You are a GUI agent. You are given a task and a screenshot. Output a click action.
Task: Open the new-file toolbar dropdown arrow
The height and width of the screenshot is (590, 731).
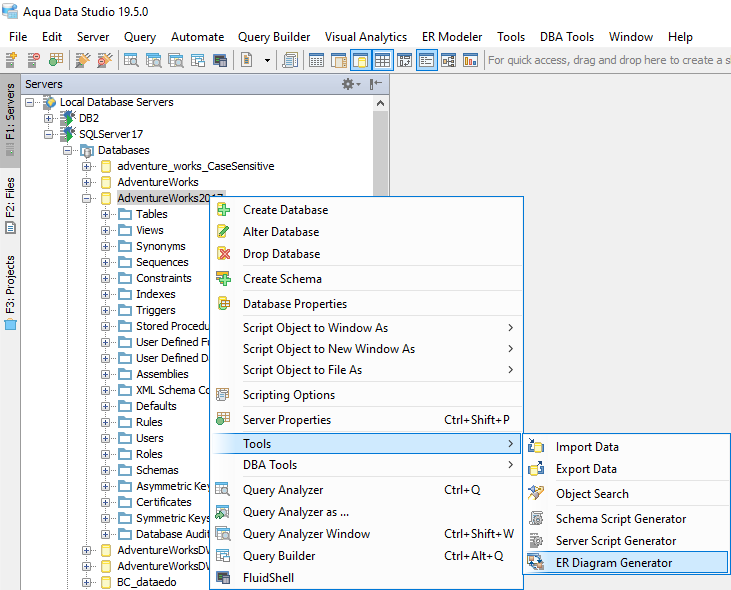267,61
